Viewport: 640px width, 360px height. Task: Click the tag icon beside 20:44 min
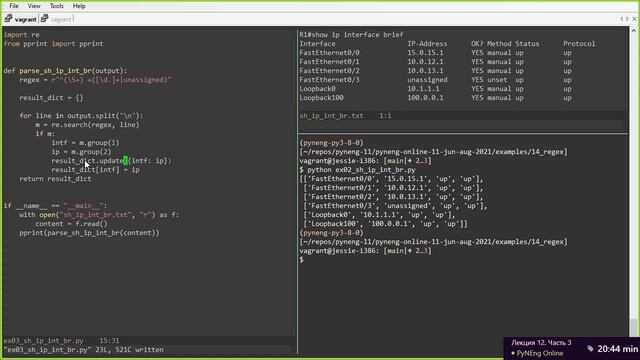(x=590, y=349)
